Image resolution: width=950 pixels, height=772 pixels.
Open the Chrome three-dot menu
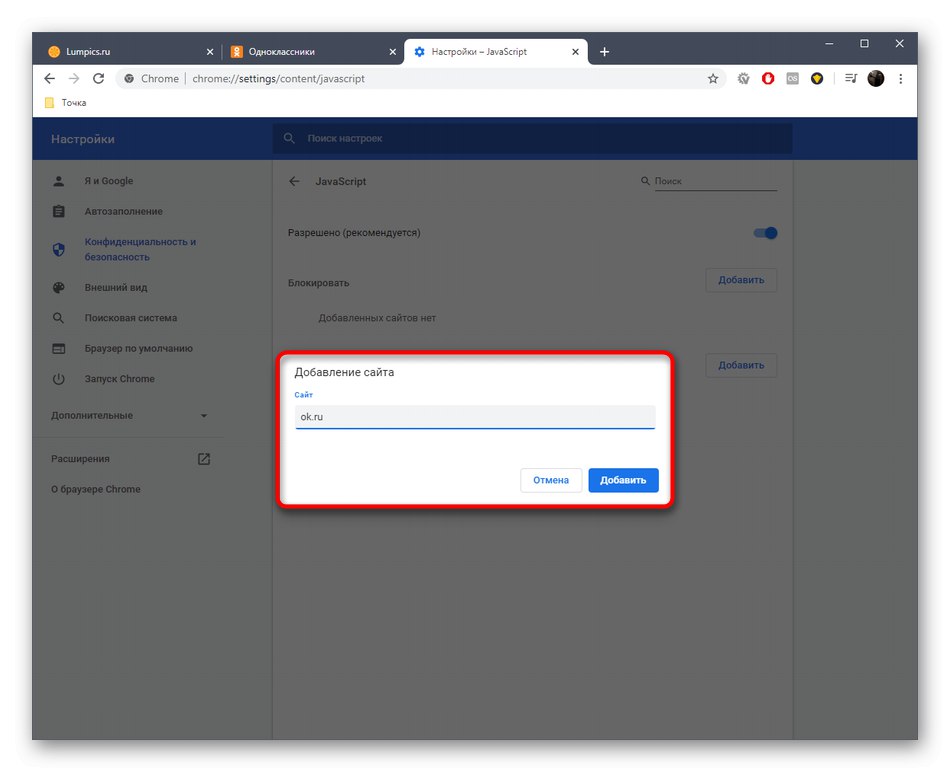click(901, 78)
